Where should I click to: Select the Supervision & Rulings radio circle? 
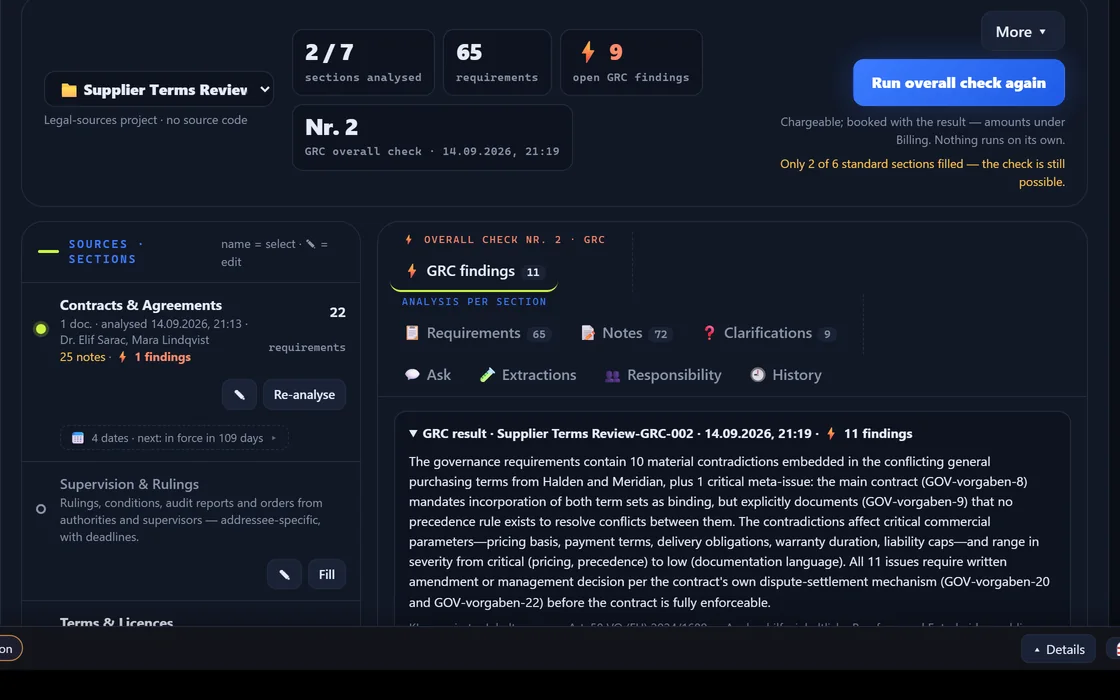pyautogui.click(x=41, y=509)
